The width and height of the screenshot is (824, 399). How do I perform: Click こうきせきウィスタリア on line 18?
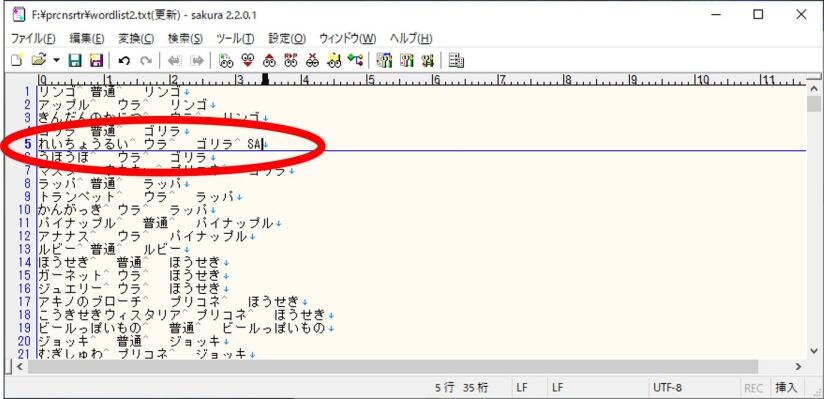click(109, 314)
